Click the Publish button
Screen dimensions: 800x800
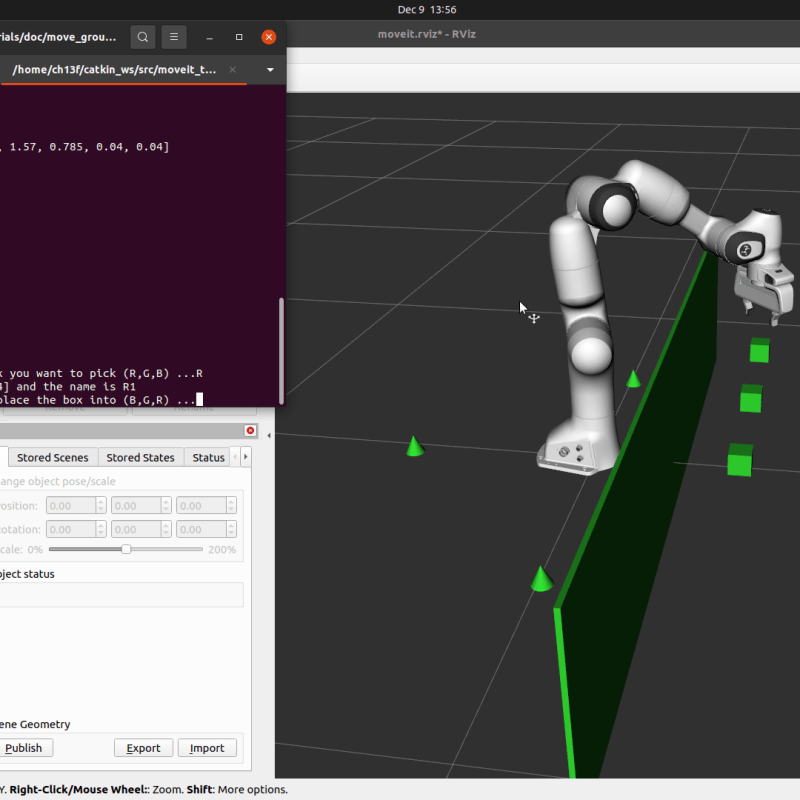coord(25,748)
